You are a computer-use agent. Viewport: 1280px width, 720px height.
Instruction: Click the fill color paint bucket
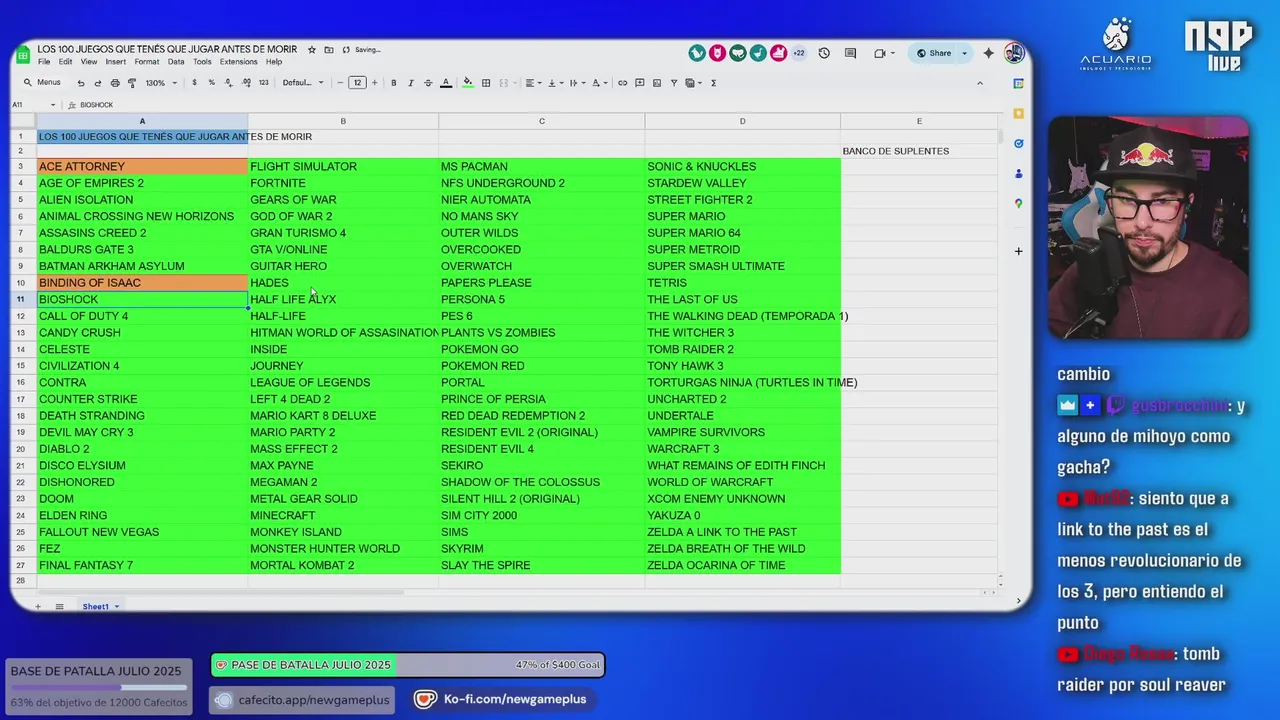click(467, 83)
